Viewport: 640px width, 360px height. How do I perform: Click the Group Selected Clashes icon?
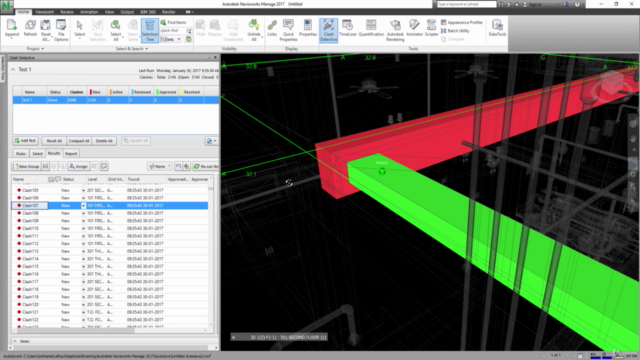(x=45, y=167)
